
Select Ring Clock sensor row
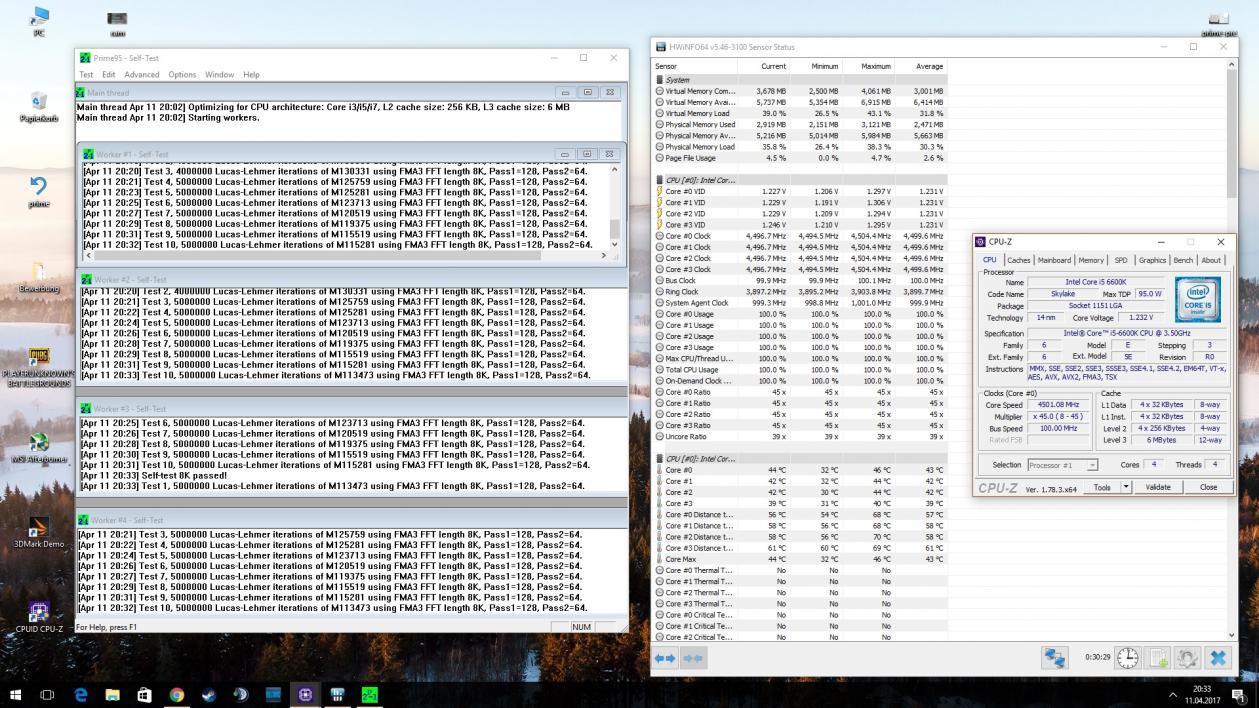click(799, 291)
